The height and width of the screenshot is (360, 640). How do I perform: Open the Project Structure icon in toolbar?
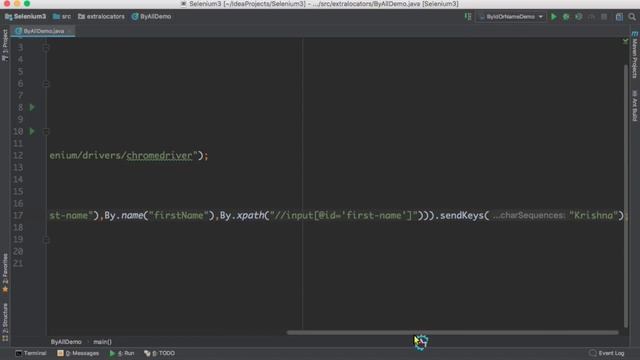pyautogui.click(x=619, y=17)
